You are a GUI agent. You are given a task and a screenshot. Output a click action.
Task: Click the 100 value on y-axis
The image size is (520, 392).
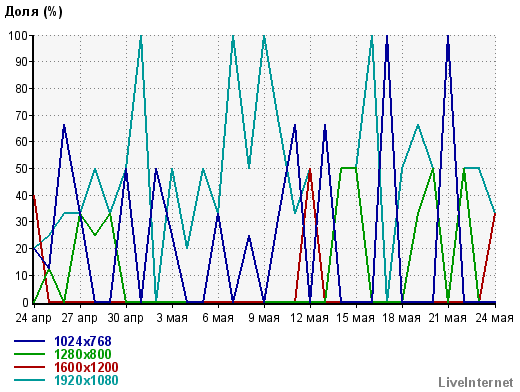(x=18, y=35)
